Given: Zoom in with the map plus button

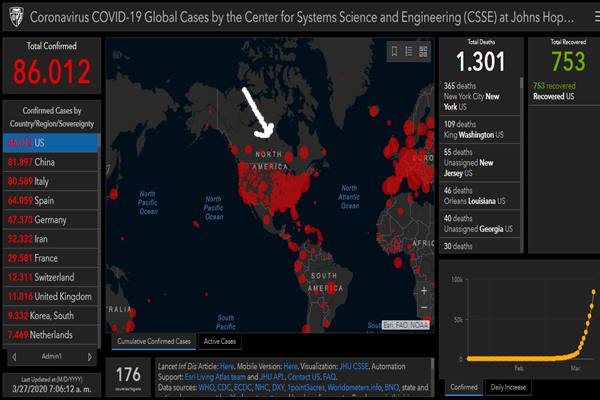Looking at the screenshot, I should [x=424, y=291].
